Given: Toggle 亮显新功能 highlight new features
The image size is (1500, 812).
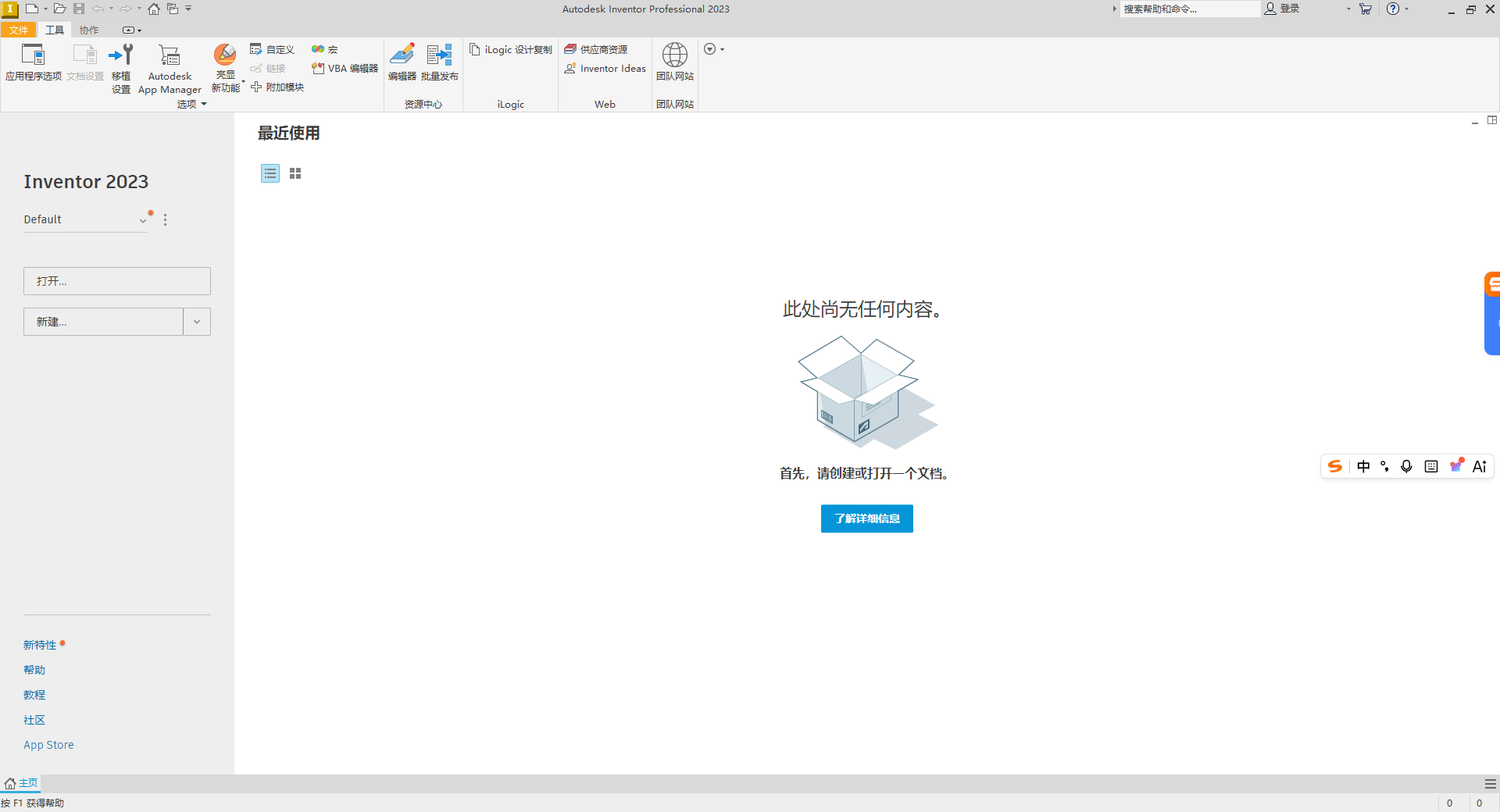Looking at the screenshot, I should (x=225, y=66).
